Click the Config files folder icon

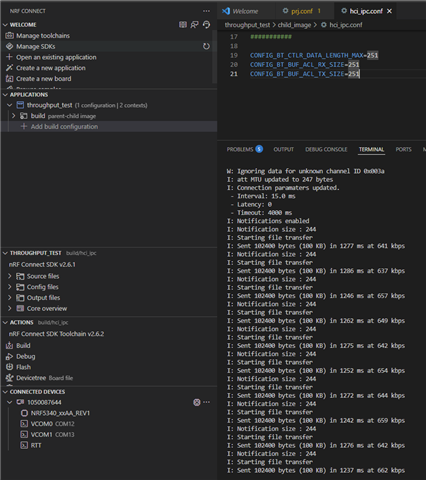[x=20, y=287]
